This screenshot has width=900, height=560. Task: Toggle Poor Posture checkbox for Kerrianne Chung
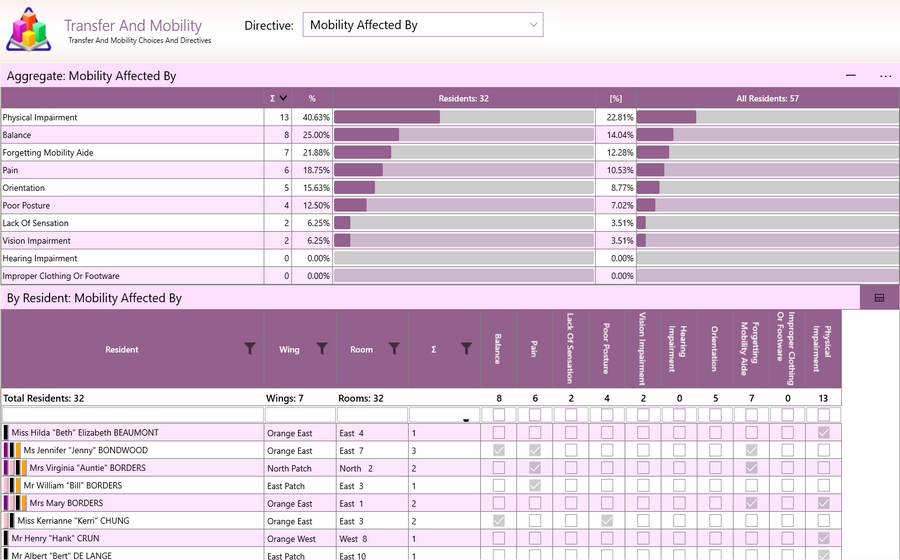click(x=607, y=520)
